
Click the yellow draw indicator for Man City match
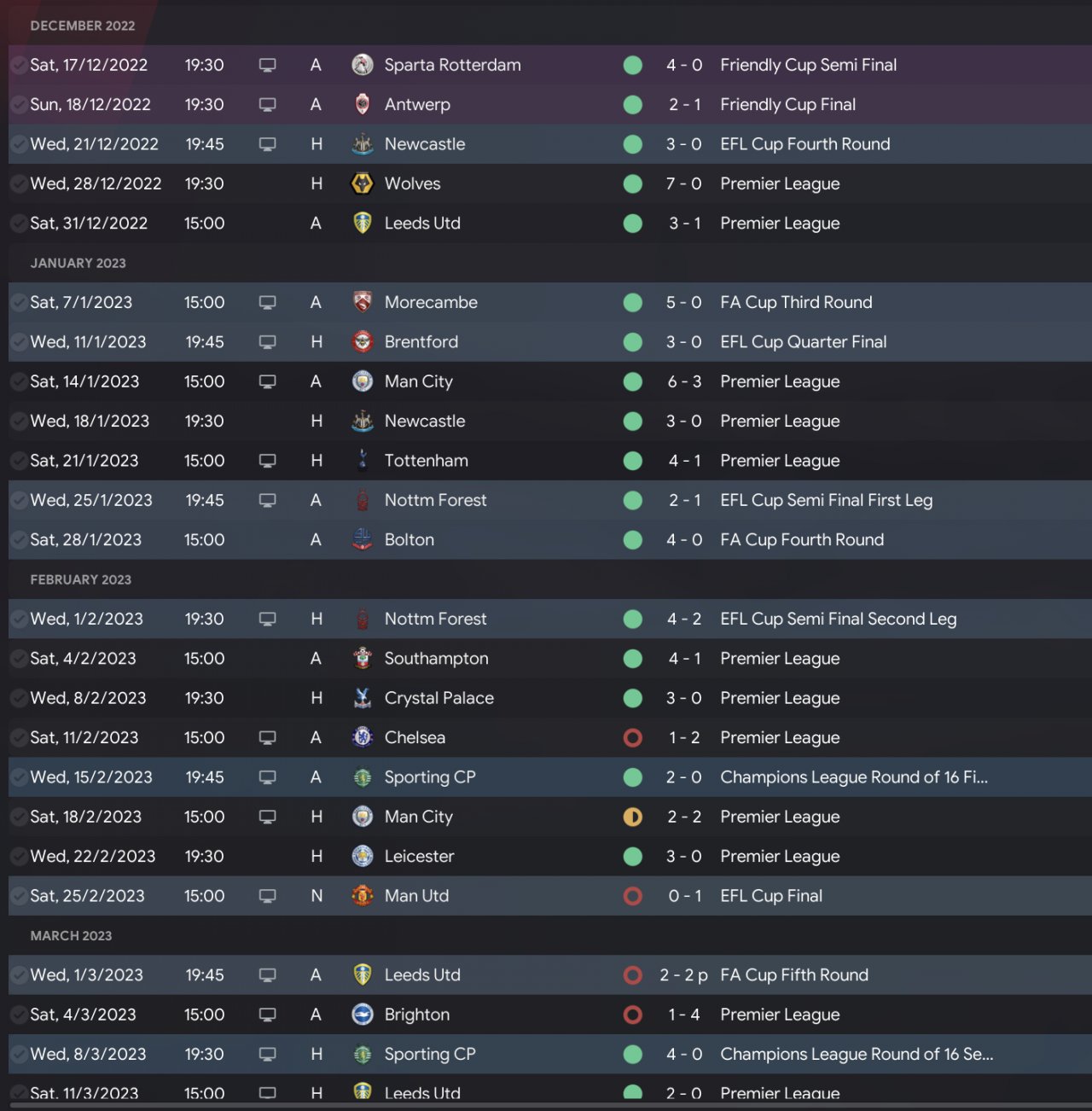633,817
